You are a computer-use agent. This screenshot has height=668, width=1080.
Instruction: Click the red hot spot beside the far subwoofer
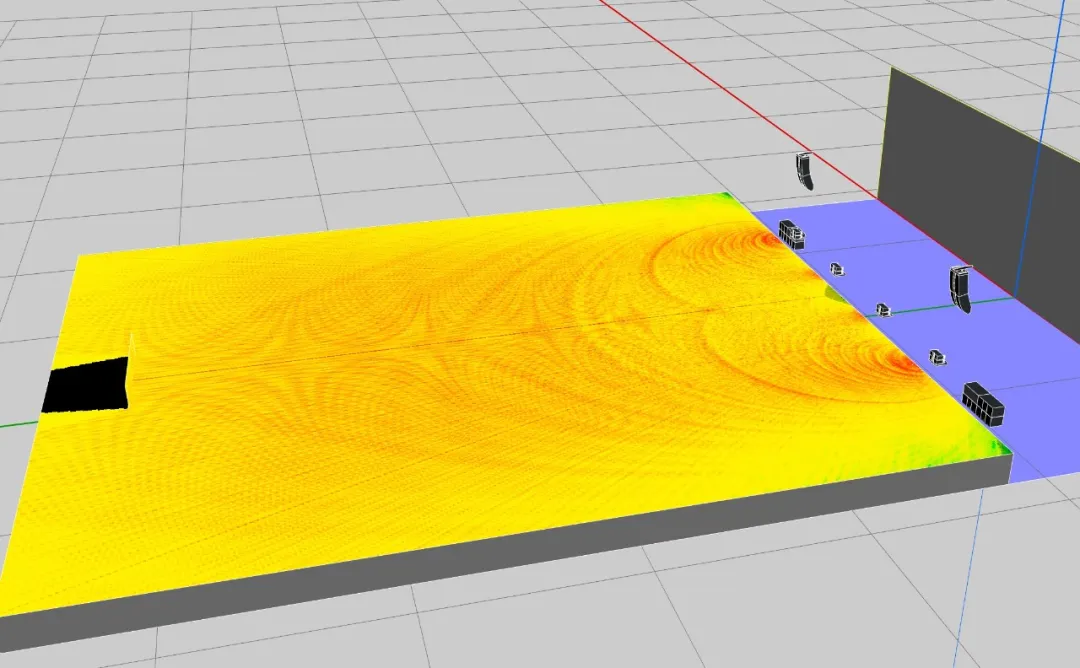[x=765, y=240]
